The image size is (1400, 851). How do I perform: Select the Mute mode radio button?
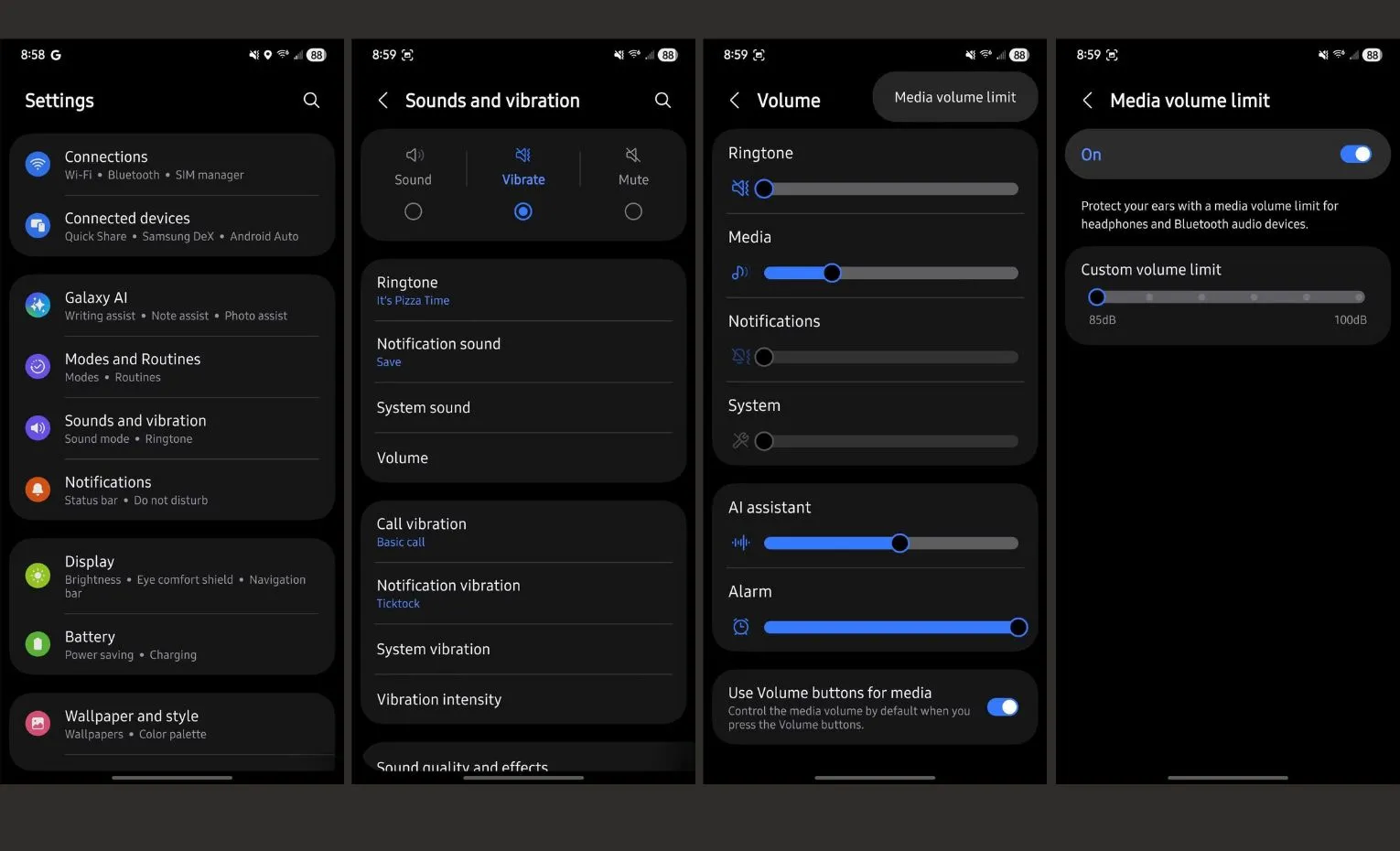pyautogui.click(x=633, y=211)
